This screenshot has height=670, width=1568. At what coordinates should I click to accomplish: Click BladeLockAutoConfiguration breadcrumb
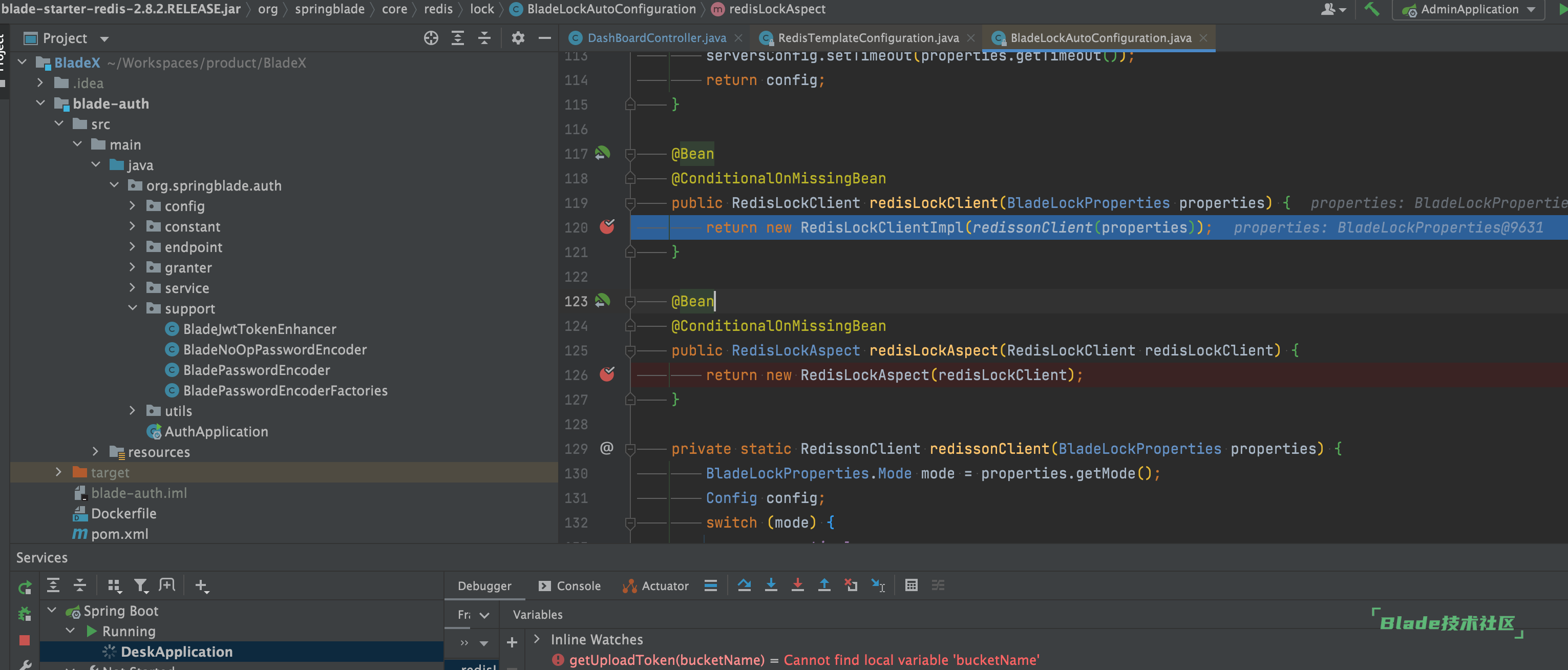[611, 9]
